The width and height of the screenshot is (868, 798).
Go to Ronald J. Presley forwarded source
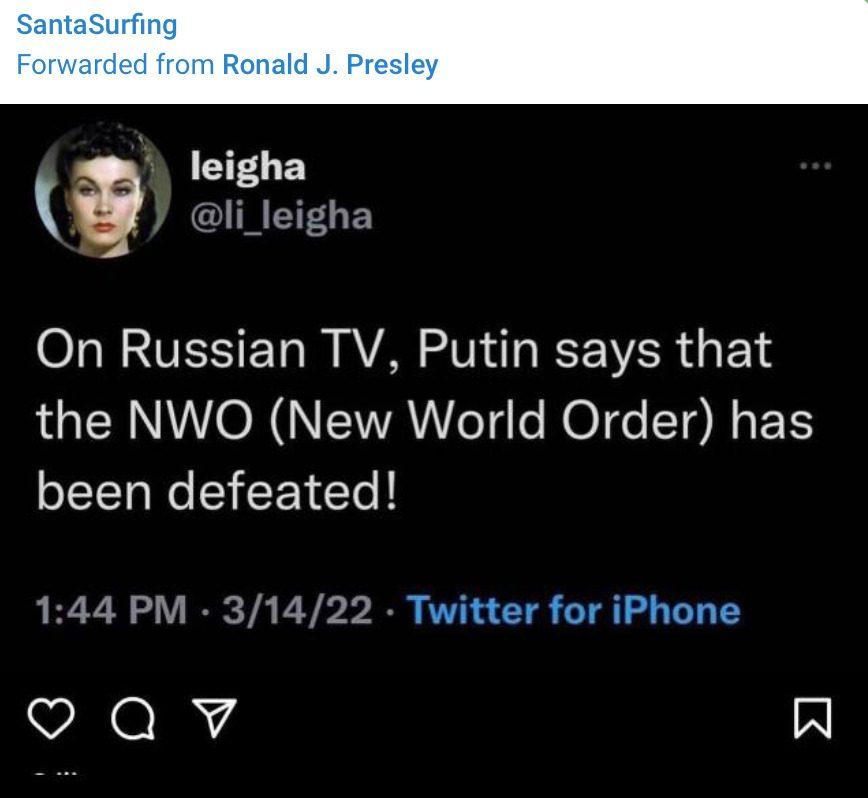coord(330,66)
